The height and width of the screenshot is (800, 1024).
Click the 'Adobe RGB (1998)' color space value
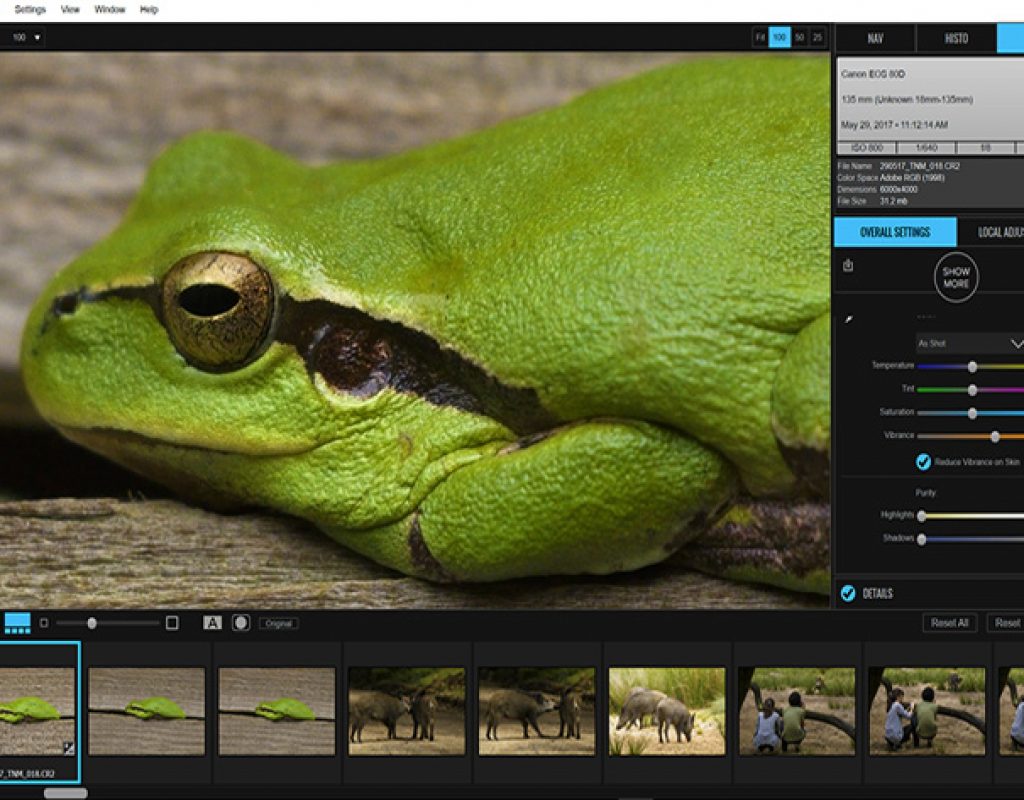tap(912, 178)
